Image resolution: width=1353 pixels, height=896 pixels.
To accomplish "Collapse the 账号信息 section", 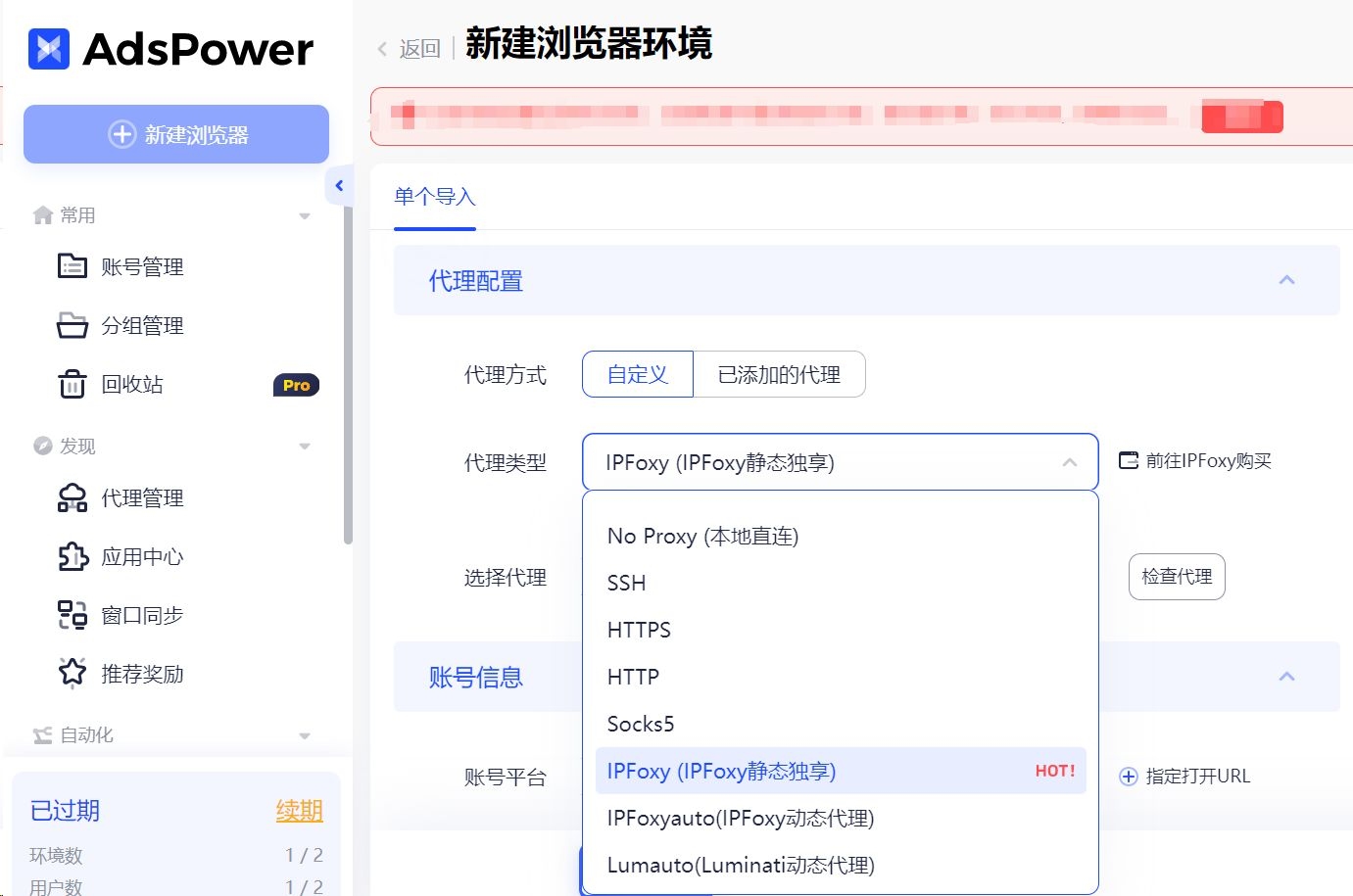I will pyautogui.click(x=1286, y=677).
